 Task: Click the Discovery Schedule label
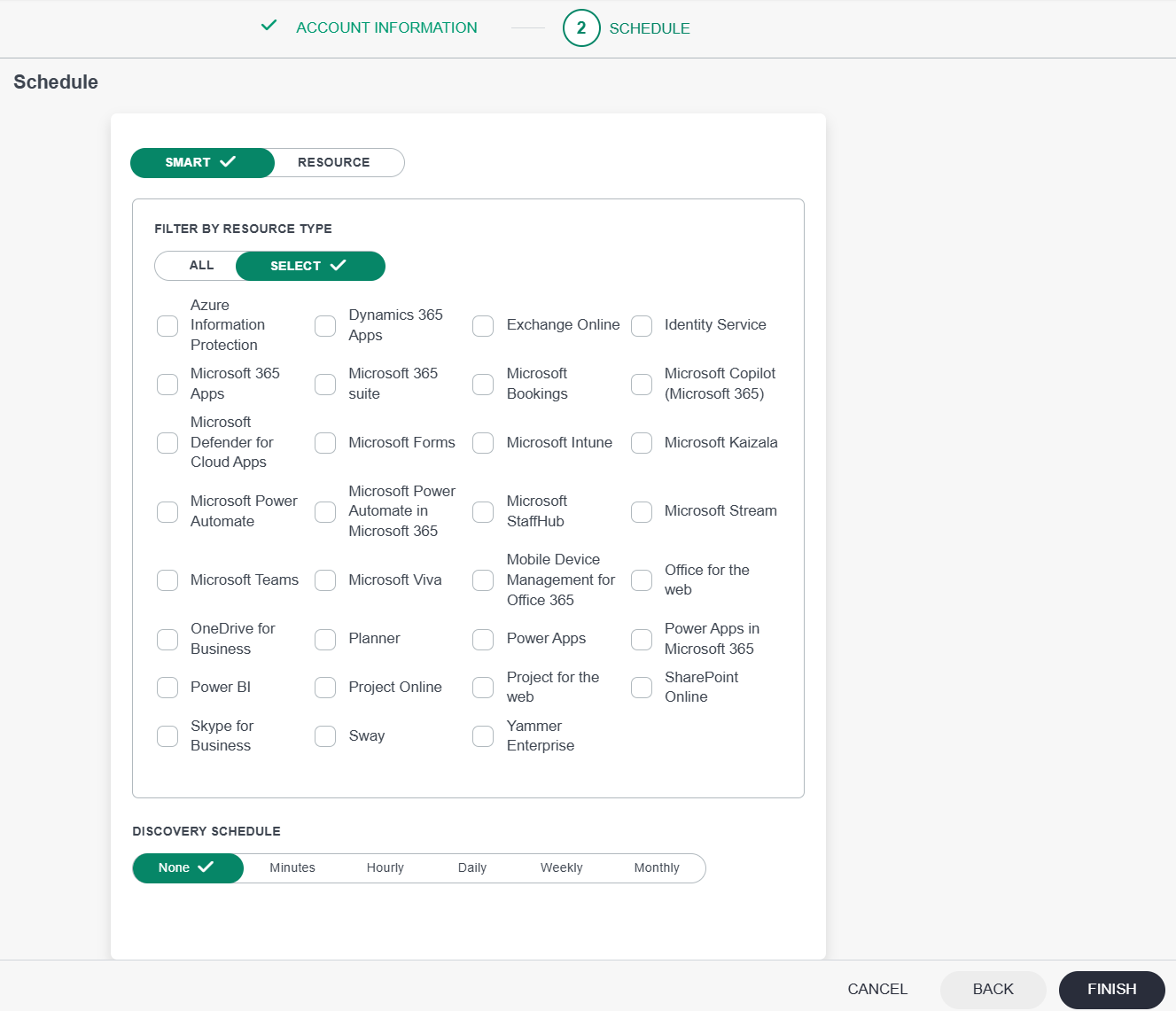pos(206,831)
